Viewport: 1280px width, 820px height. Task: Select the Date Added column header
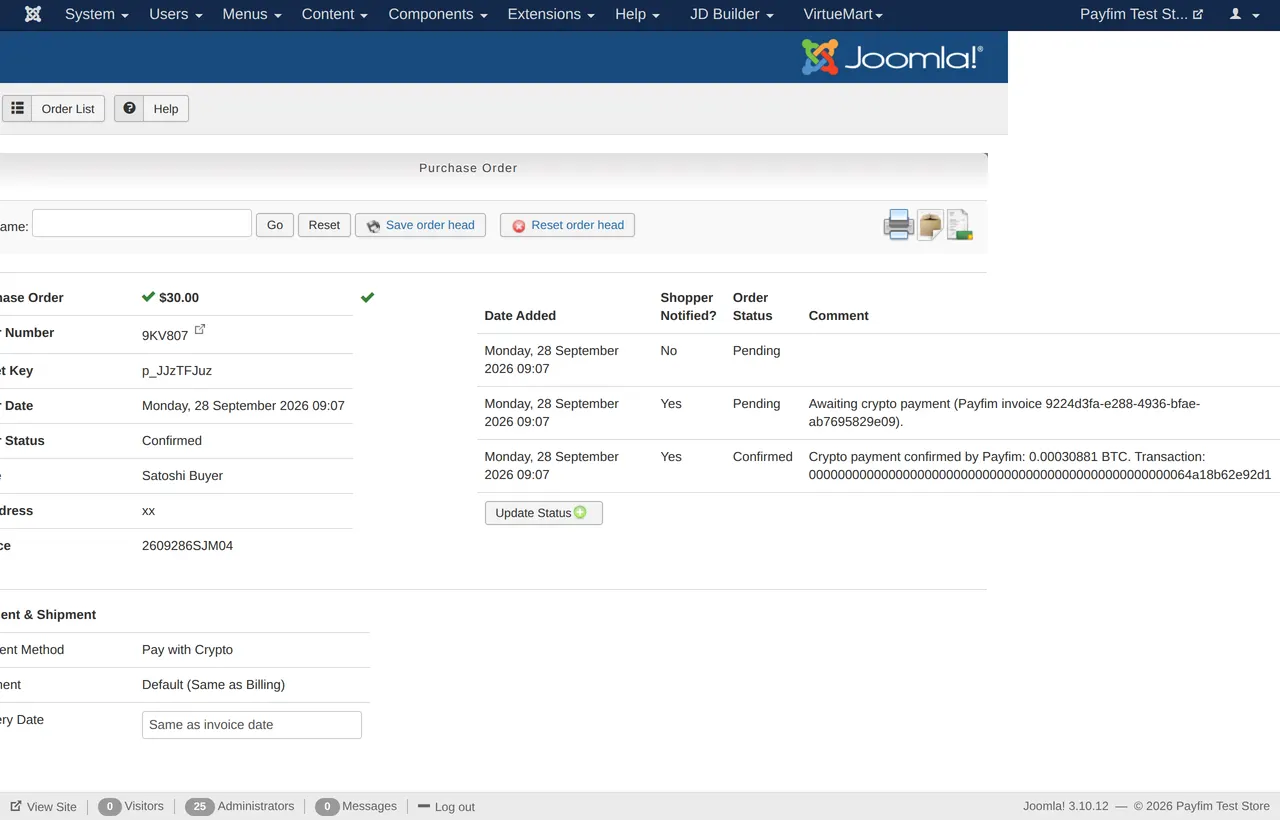[520, 316]
